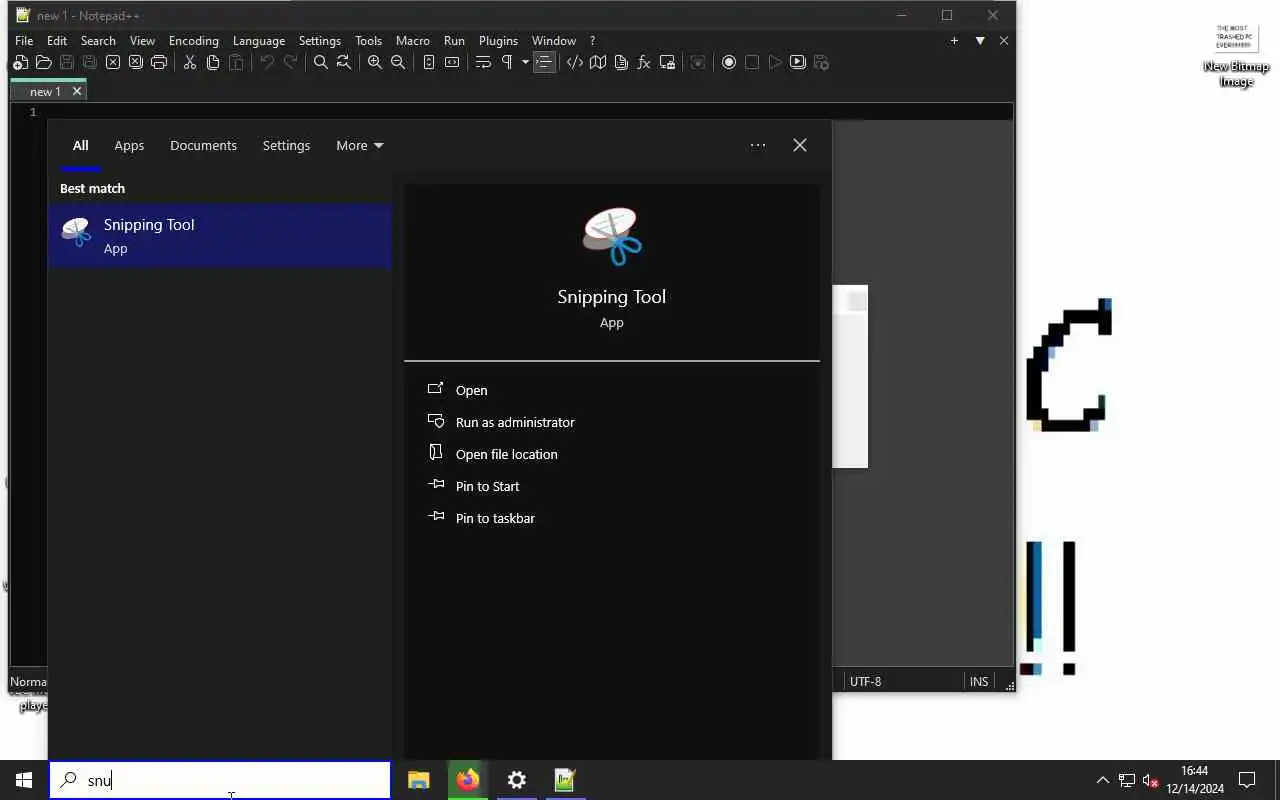
Task: Select New Bitmap Image desktop icon
Action: click(x=1236, y=55)
